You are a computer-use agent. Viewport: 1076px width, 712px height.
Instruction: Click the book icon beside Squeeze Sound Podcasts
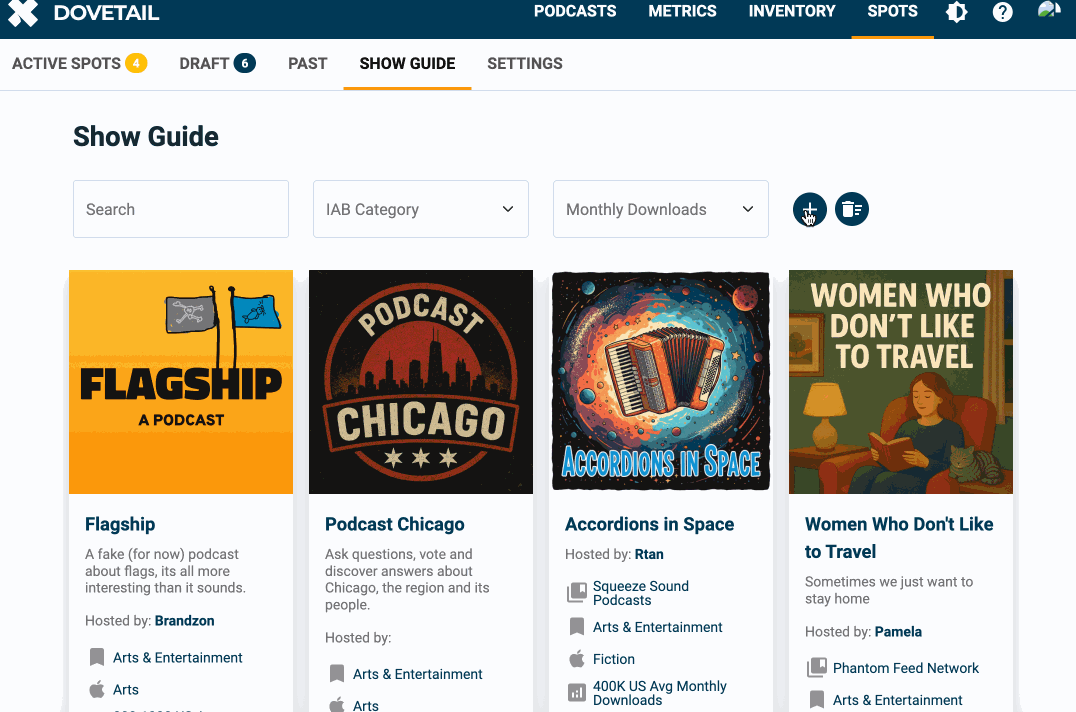pos(577,592)
